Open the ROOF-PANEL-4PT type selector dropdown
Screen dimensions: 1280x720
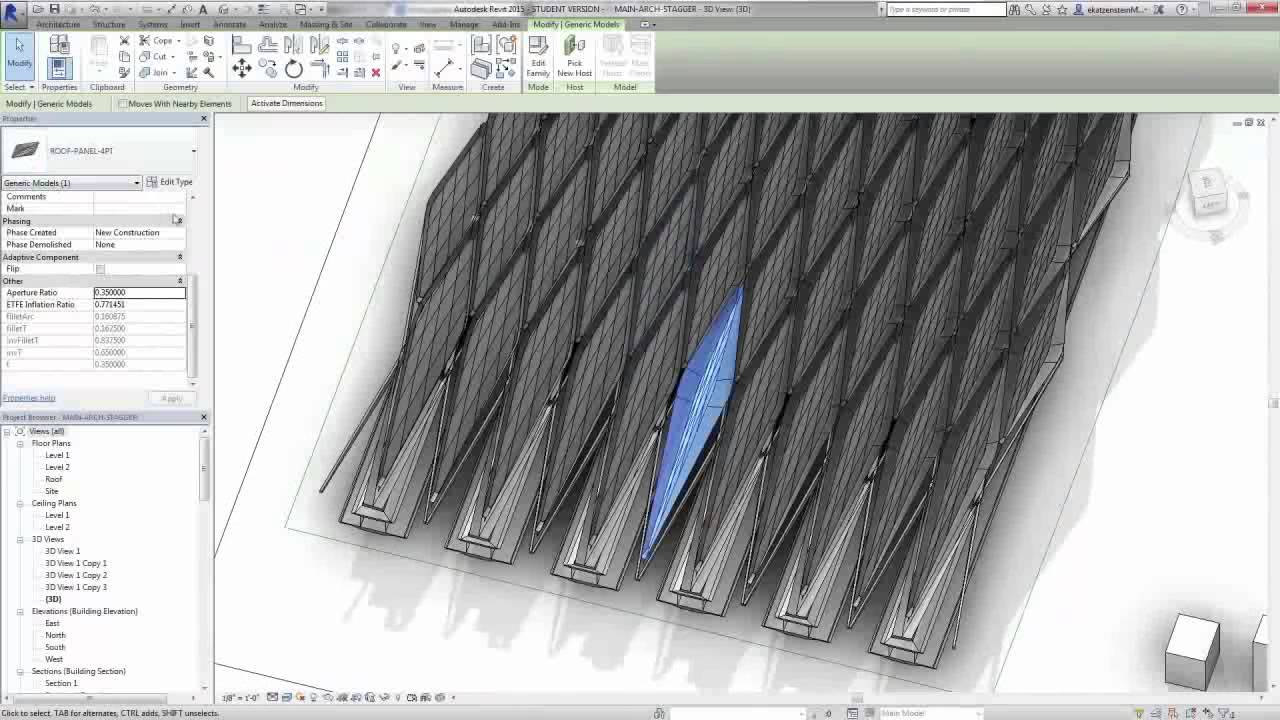[194, 151]
